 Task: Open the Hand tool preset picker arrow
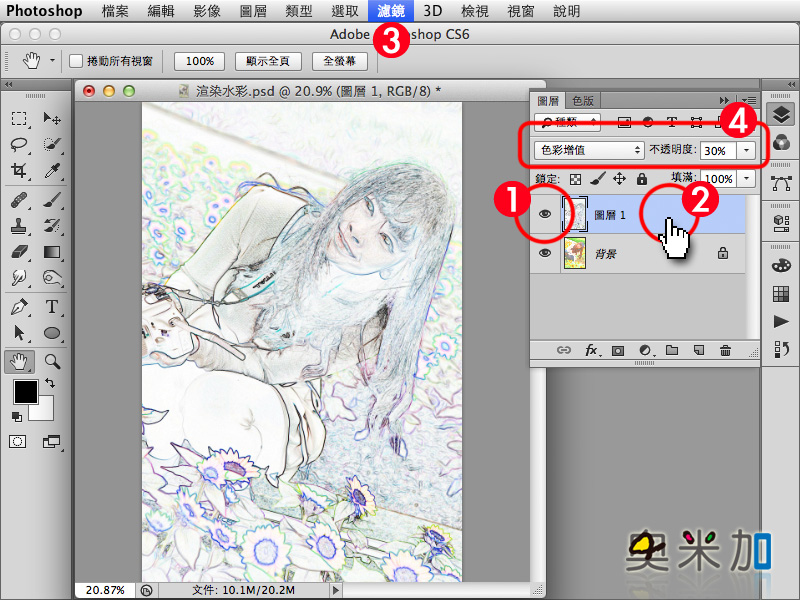click(x=52, y=61)
